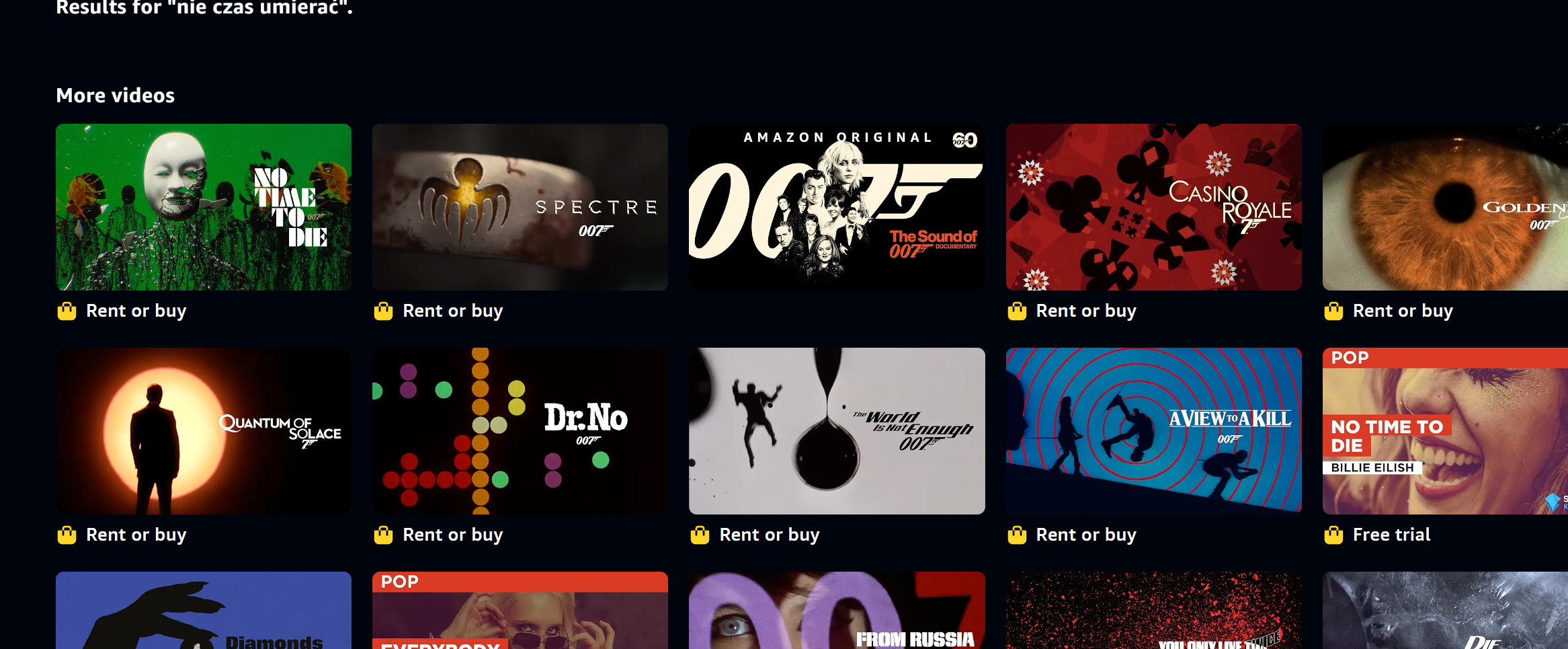Click shopping bag icon under Casino Royale

point(1017,311)
